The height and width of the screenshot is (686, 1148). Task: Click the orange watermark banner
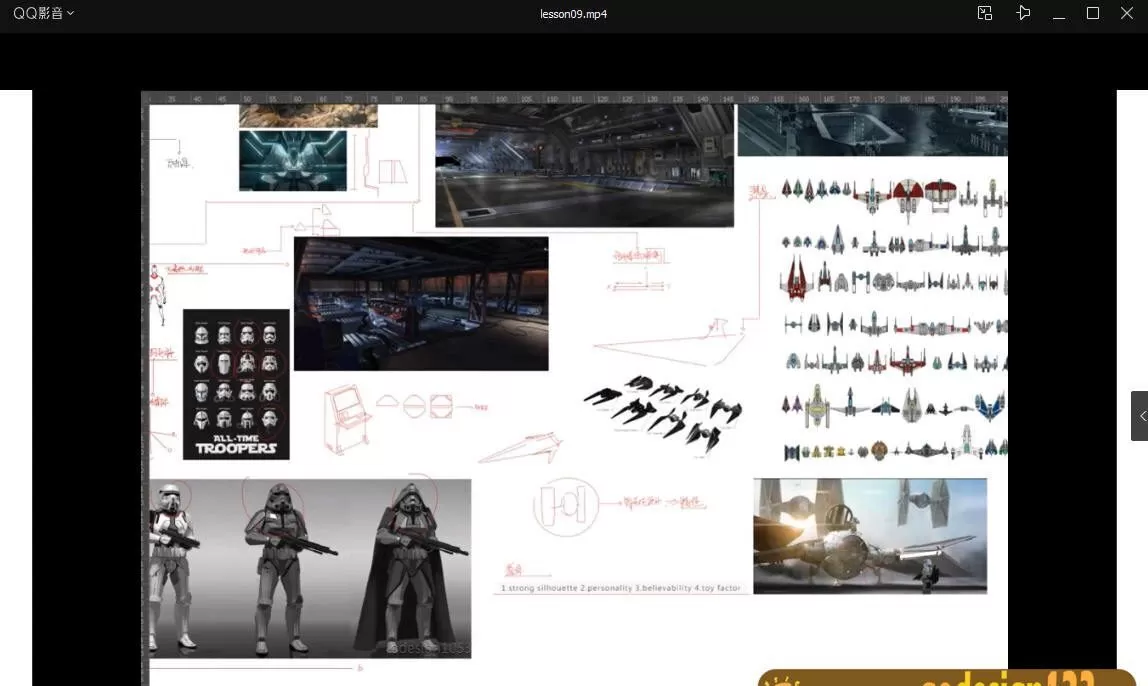tap(945, 678)
